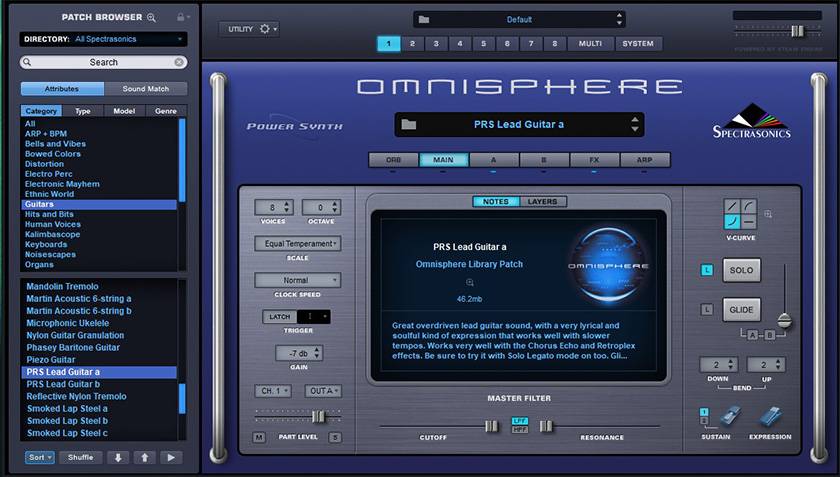840x477 pixels.
Task: Toggle the Glide legato L indicator
Action: click(707, 310)
